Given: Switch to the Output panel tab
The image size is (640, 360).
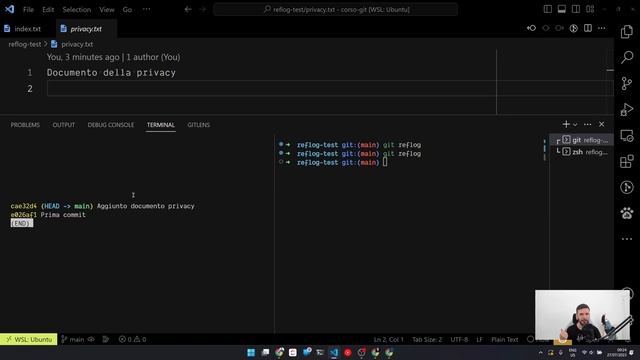Looking at the screenshot, I should click(64, 125).
